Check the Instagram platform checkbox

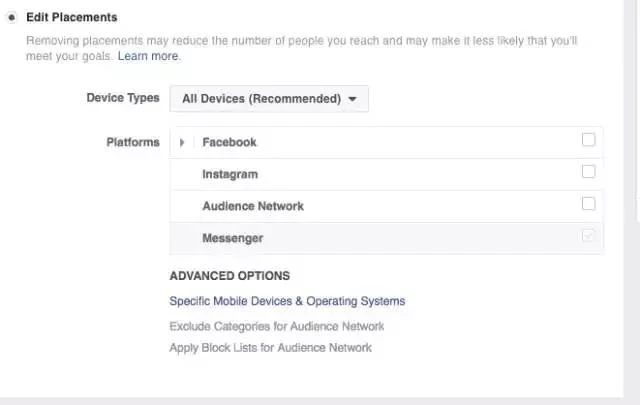(589, 171)
